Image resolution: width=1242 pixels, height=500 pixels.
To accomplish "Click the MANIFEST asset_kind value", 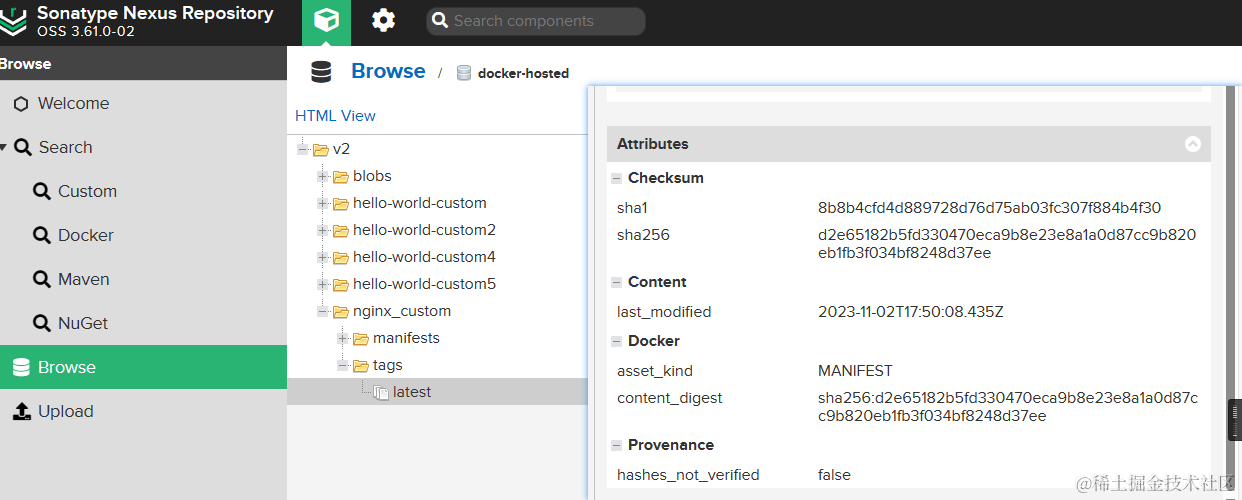I will pos(855,372).
